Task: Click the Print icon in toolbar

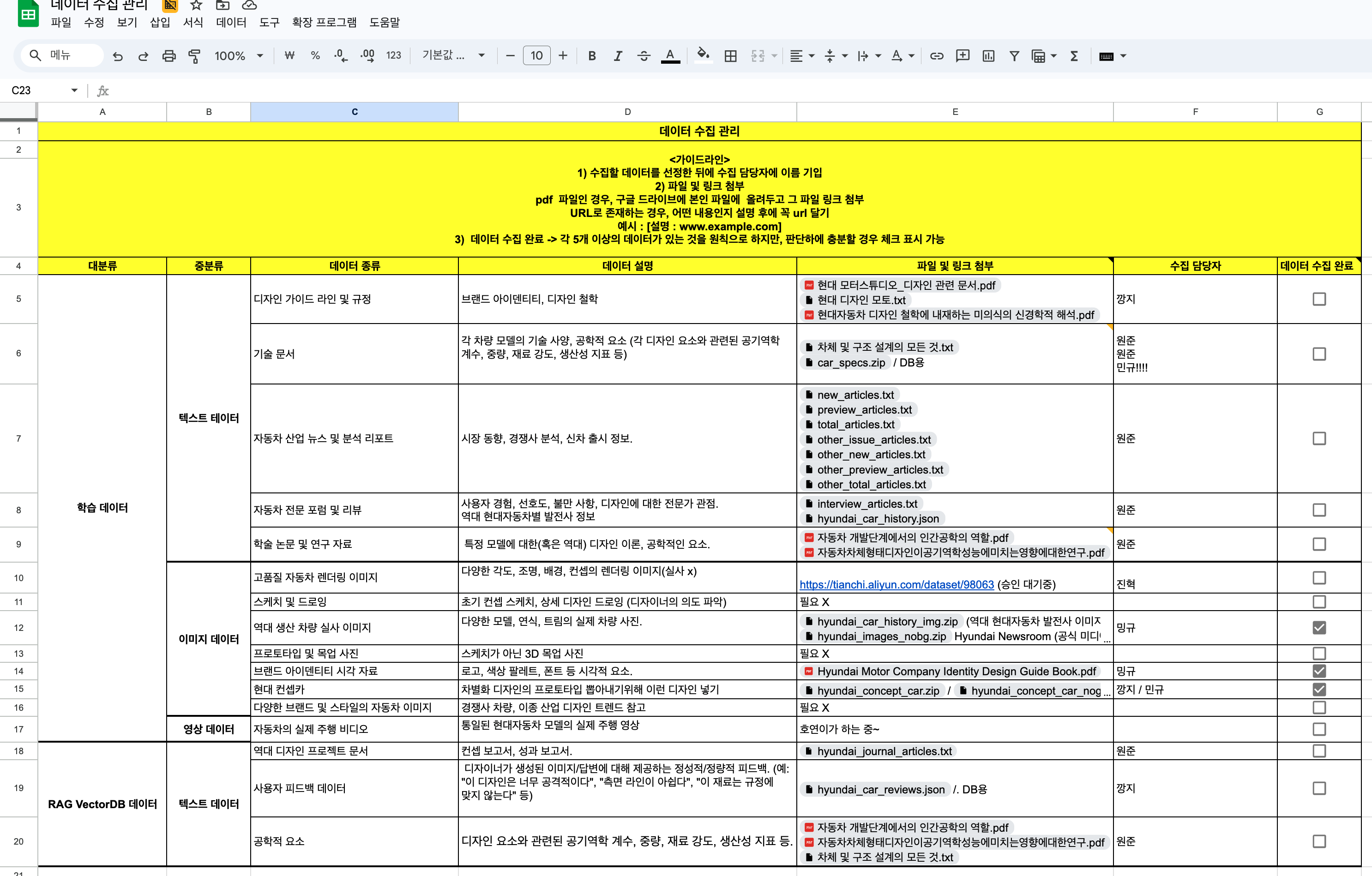Action: (x=168, y=56)
